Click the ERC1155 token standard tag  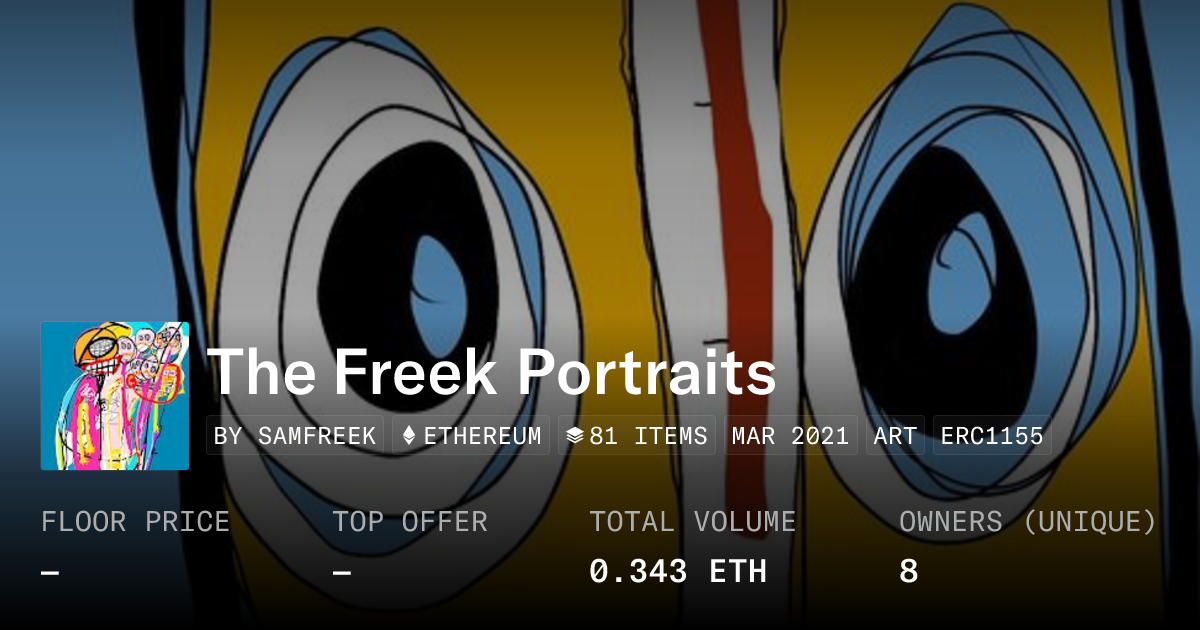[x=992, y=436]
